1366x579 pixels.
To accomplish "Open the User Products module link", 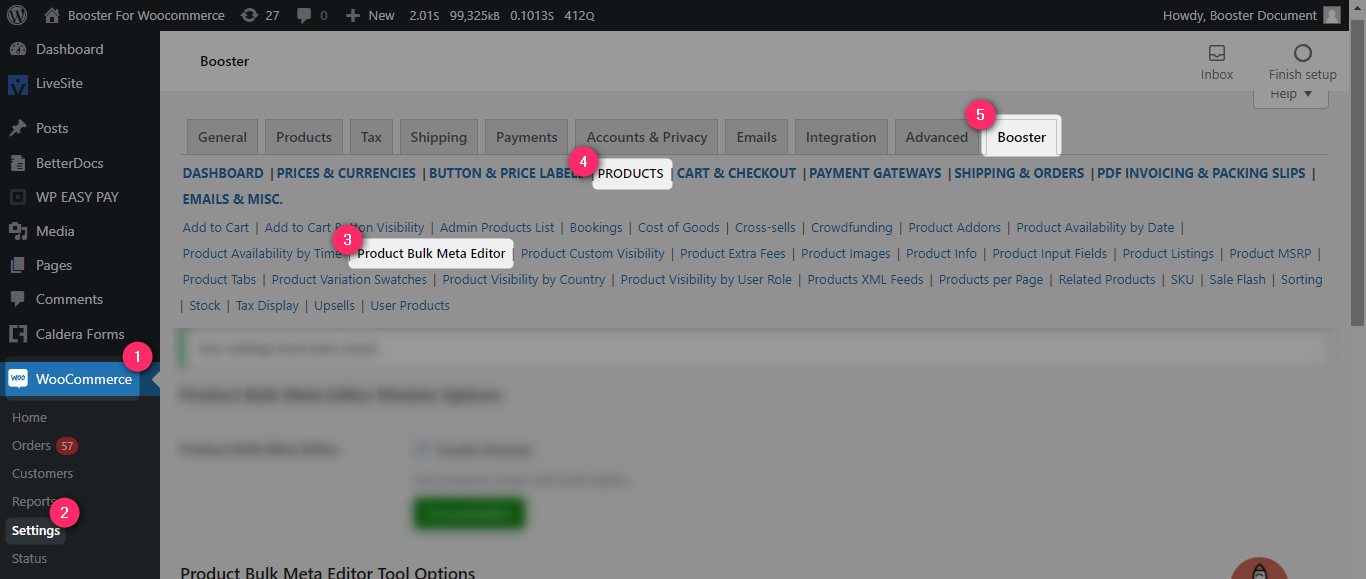I will (x=410, y=305).
